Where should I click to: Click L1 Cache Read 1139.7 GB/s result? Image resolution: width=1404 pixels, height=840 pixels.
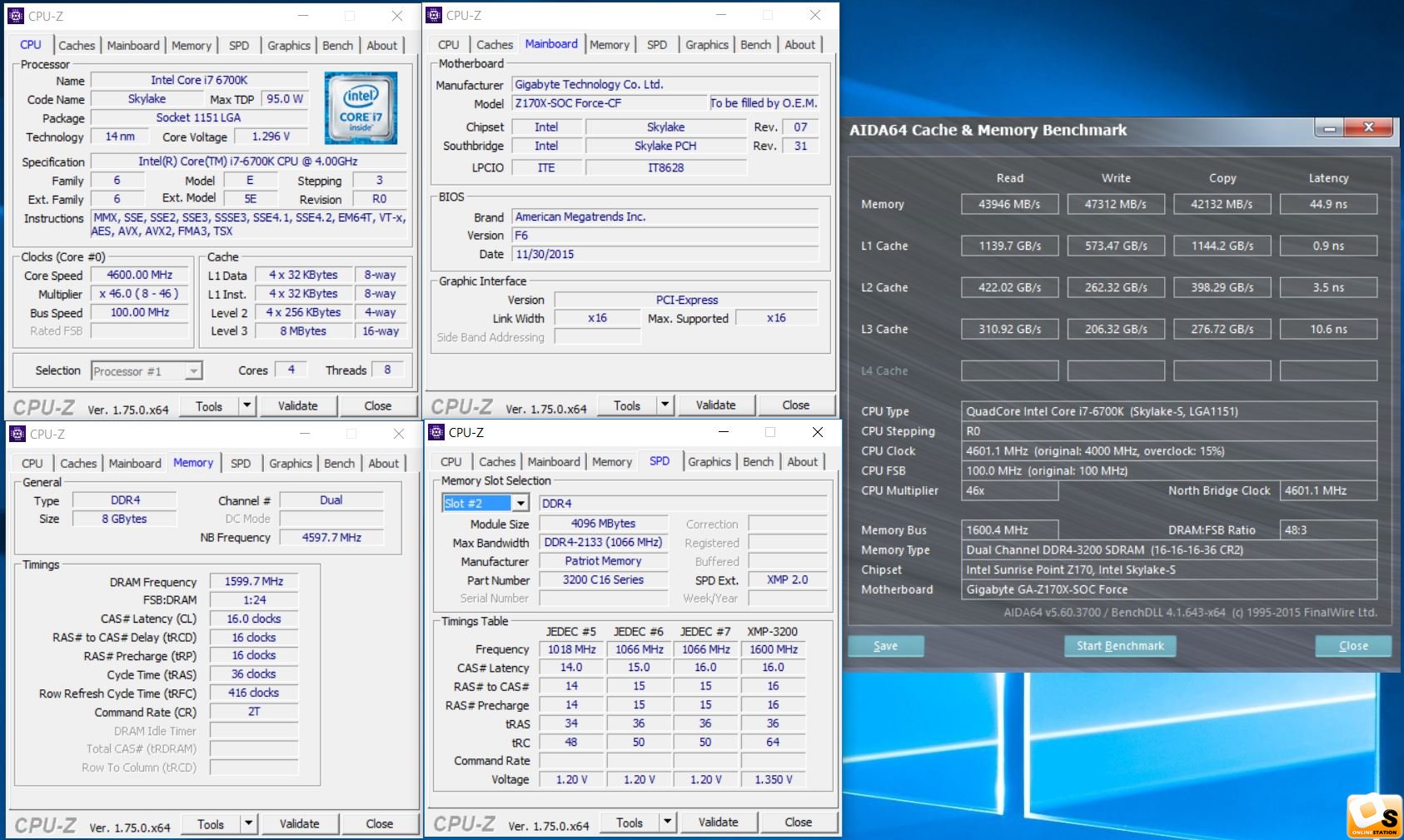(x=1009, y=246)
